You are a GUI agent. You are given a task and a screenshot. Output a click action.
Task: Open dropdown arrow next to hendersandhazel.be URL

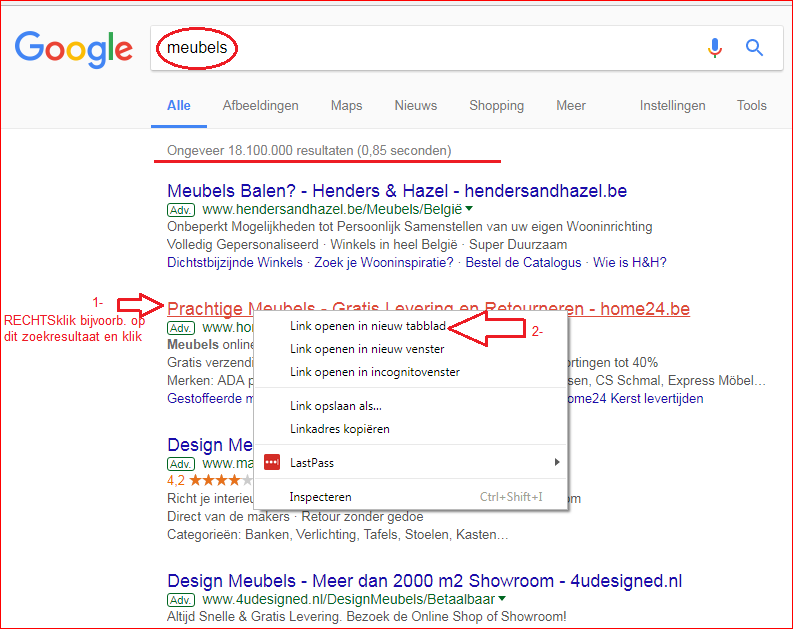tap(469, 210)
